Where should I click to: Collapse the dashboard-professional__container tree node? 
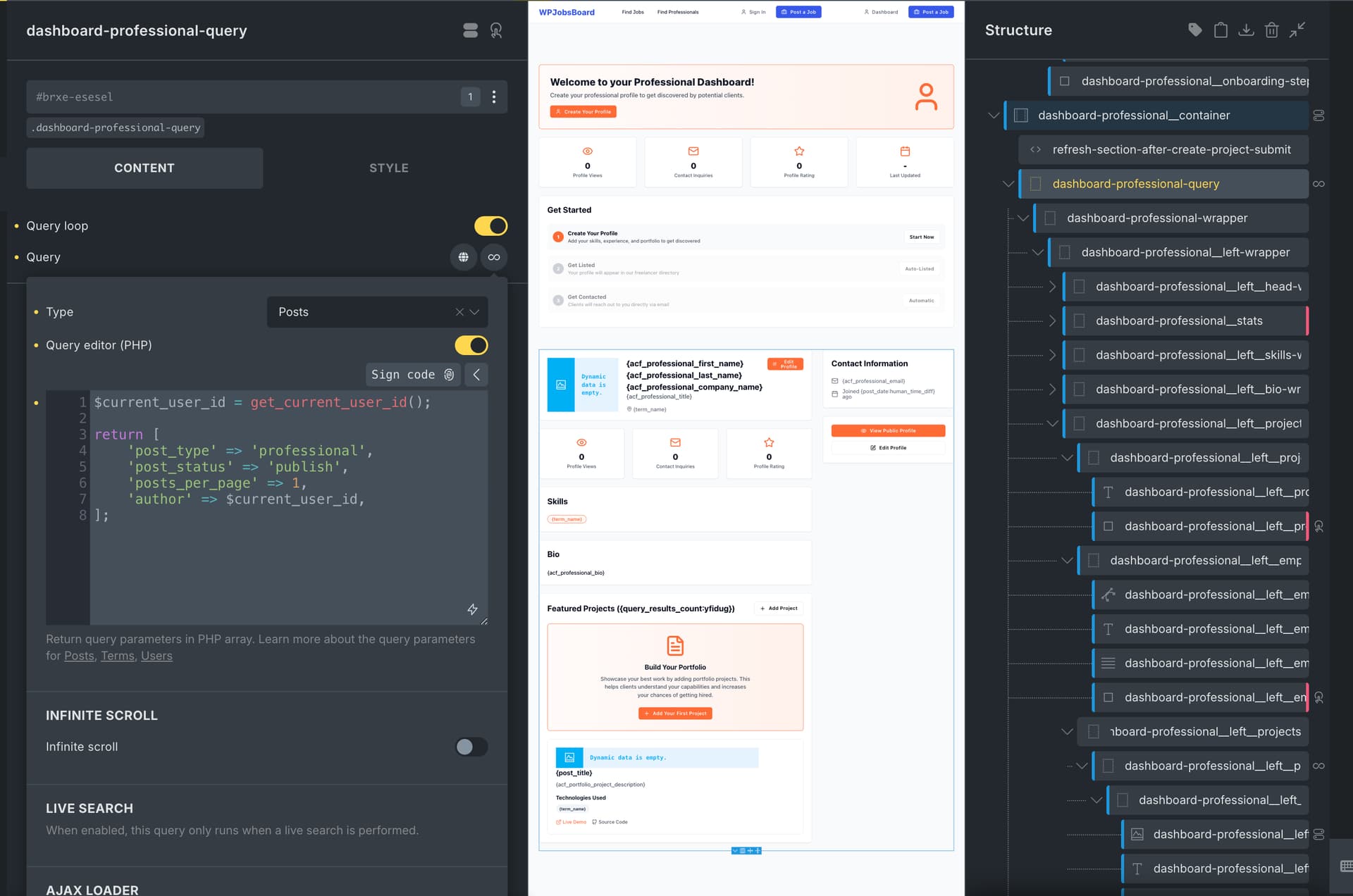tap(994, 116)
